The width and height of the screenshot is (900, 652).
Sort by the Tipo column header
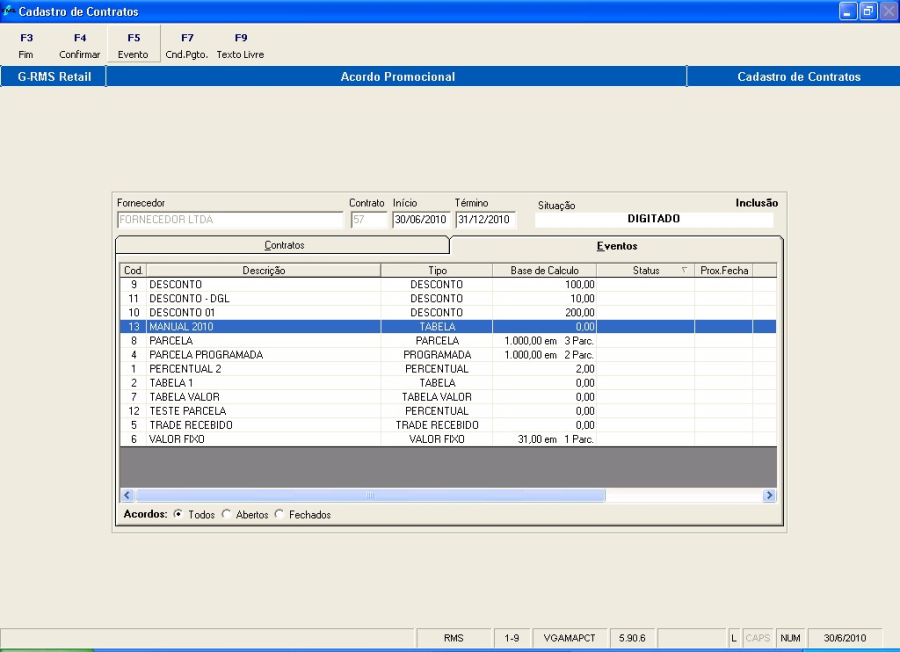(437, 270)
